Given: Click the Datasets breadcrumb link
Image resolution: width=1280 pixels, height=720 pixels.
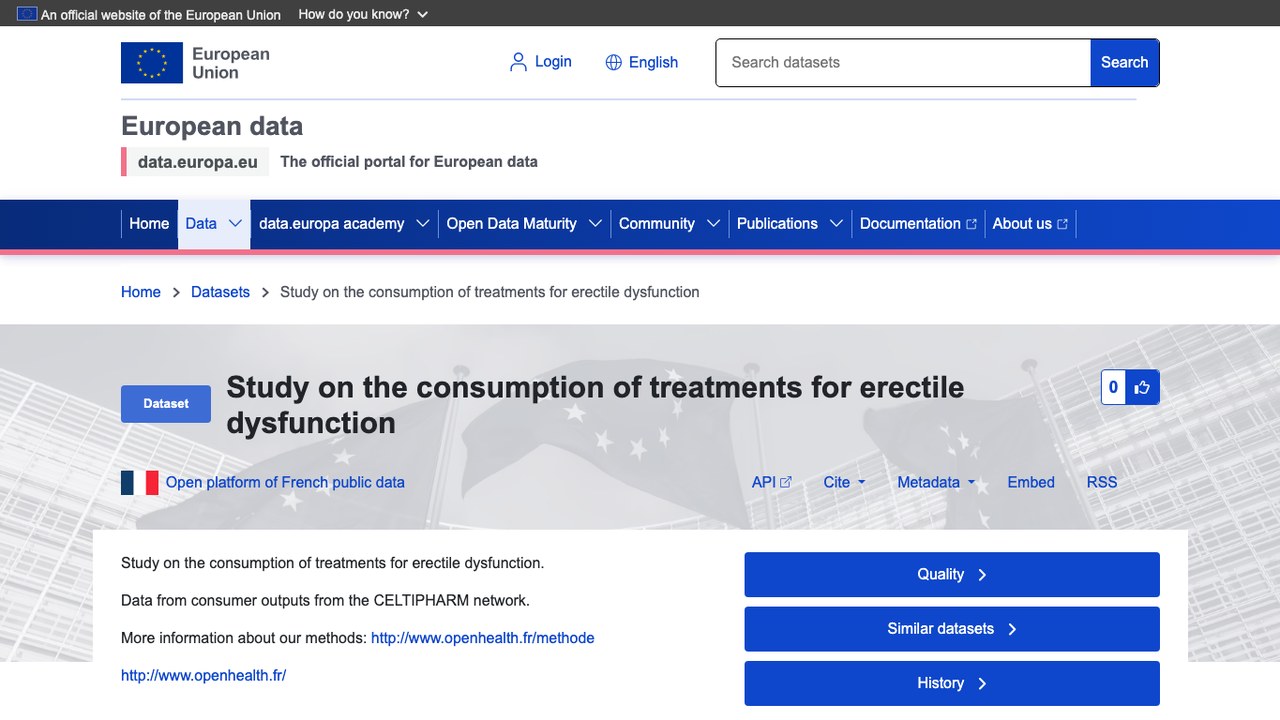Looking at the screenshot, I should [x=220, y=292].
